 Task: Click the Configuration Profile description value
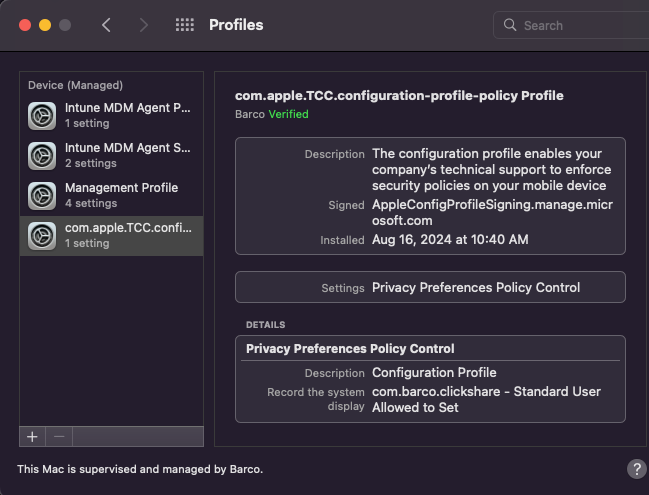434,372
